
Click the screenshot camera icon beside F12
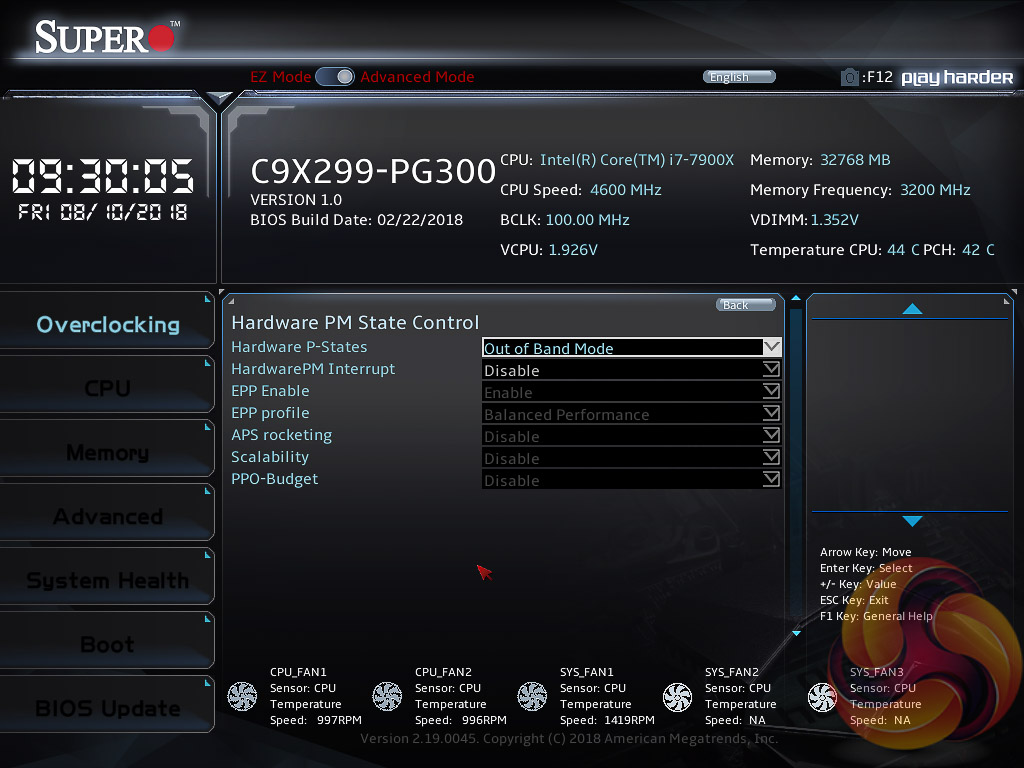pyautogui.click(x=849, y=77)
